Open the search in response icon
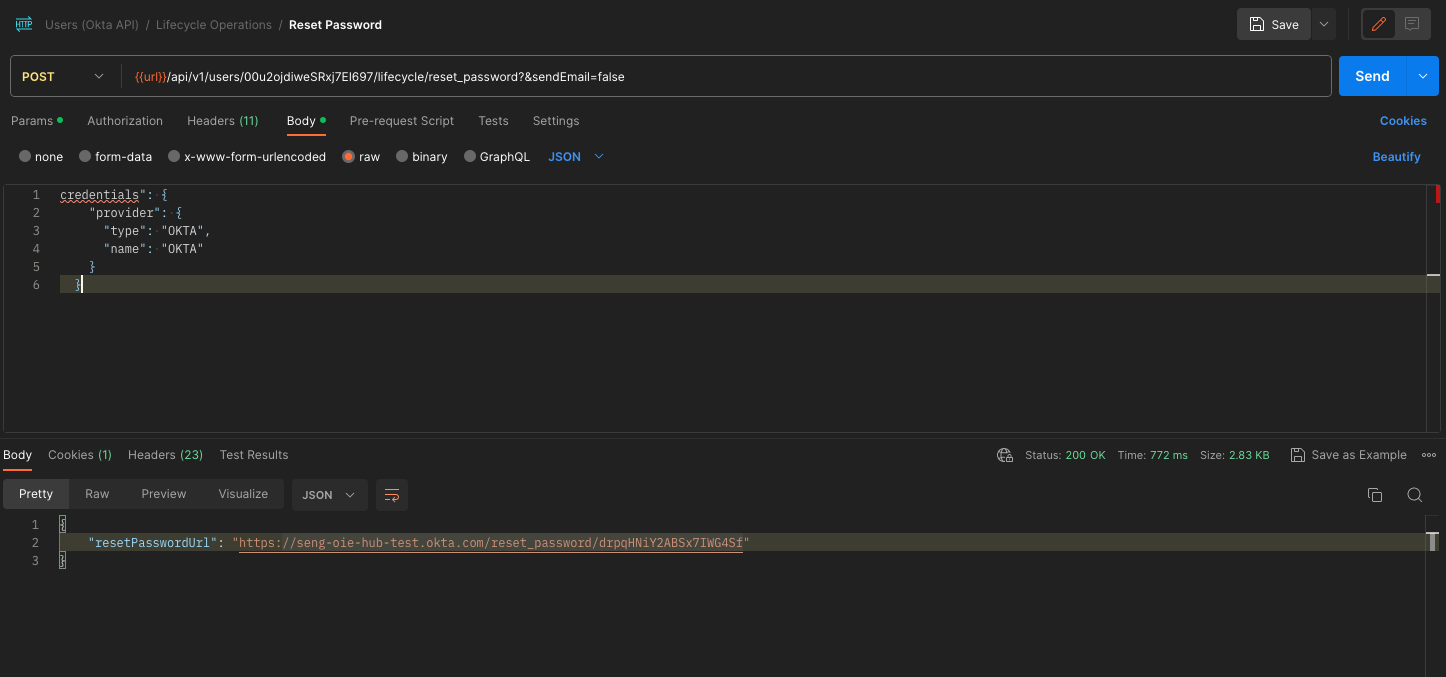The image size is (1446, 677). [x=1414, y=494]
